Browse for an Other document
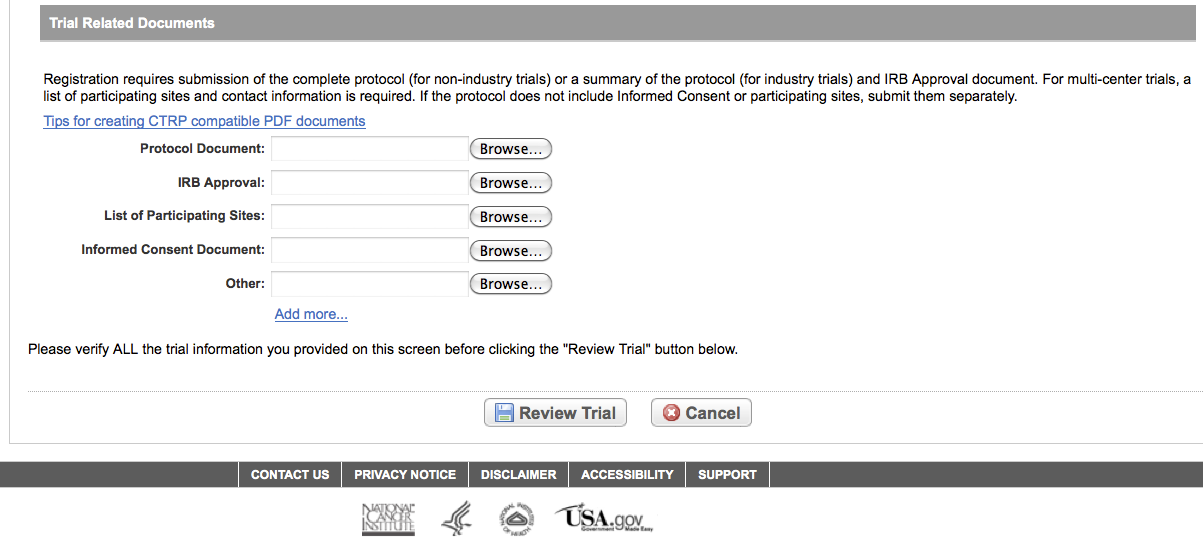Viewport: 1203px width, 539px height. coord(511,284)
